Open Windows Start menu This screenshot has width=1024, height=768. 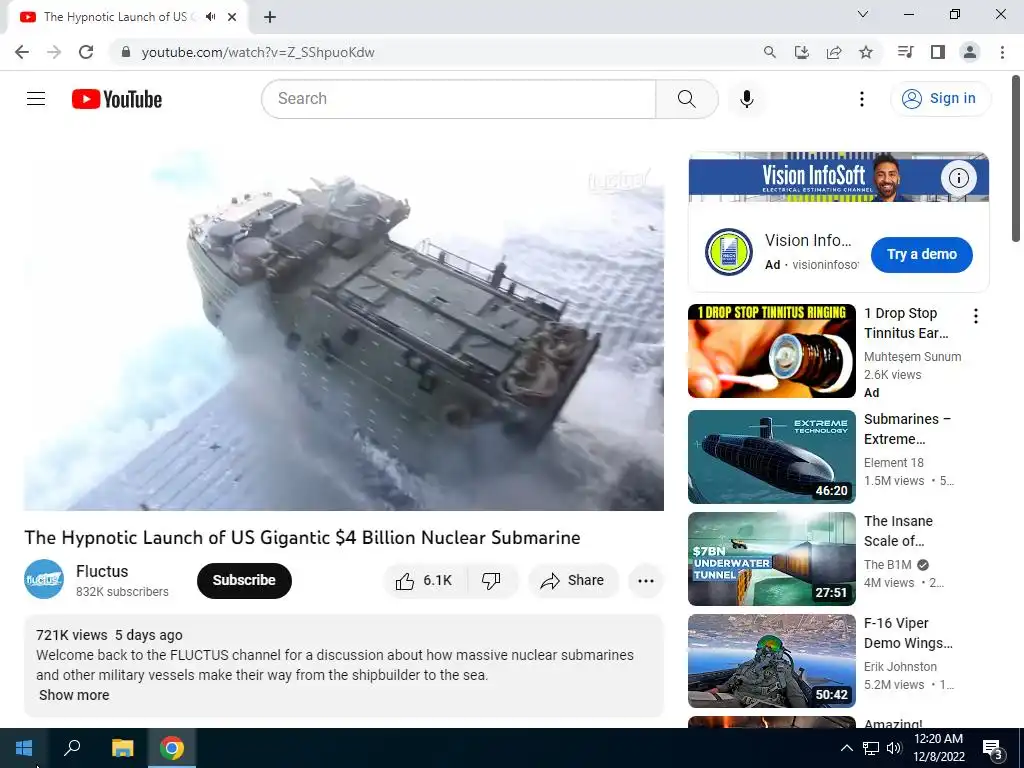coord(24,748)
